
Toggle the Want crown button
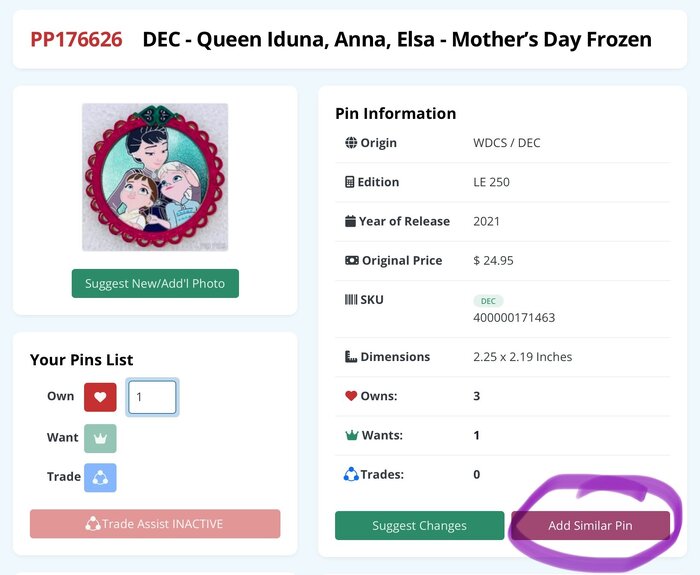[100, 438]
